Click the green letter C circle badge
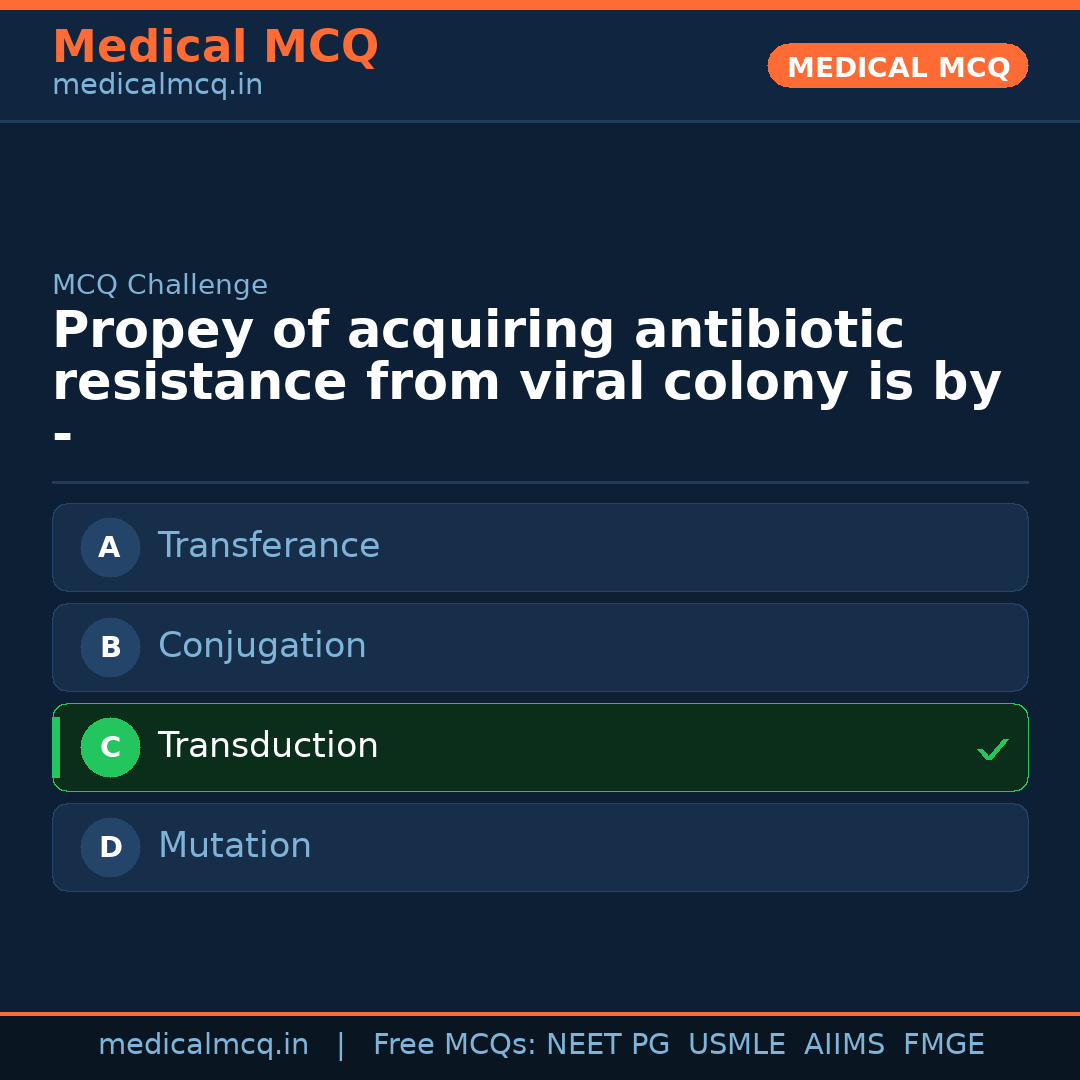This screenshot has height=1080, width=1080. 110,747
